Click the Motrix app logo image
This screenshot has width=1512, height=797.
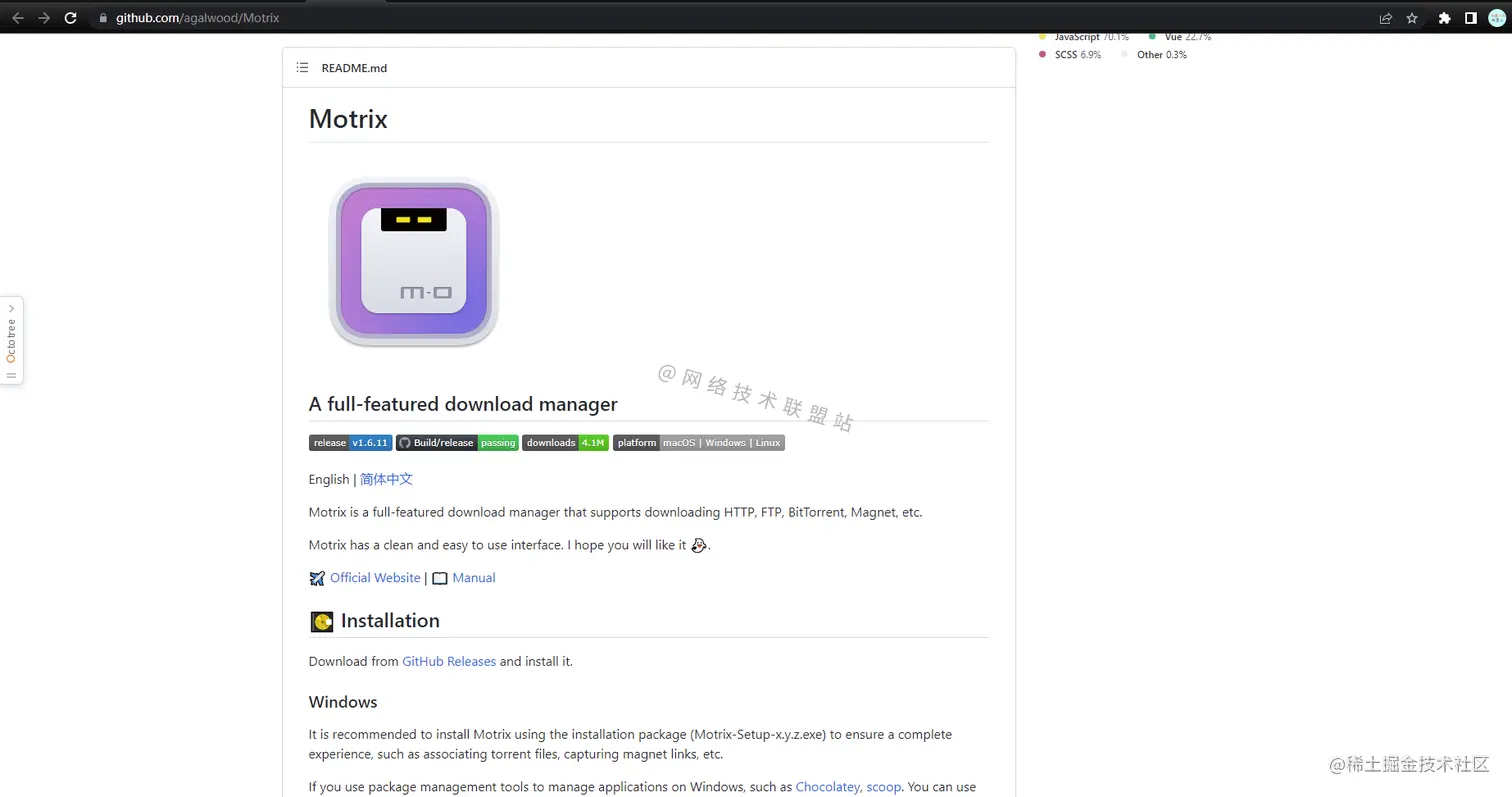pyautogui.click(x=413, y=262)
